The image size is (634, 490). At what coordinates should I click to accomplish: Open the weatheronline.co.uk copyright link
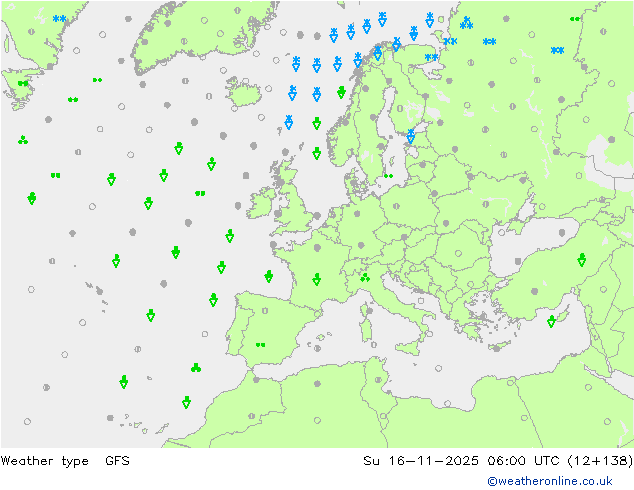(550, 481)
